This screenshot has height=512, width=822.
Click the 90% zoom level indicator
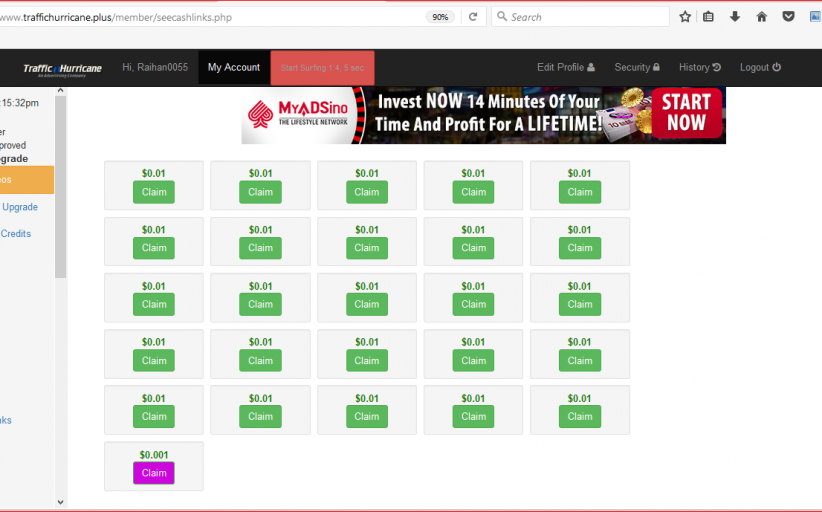[439, 17]
